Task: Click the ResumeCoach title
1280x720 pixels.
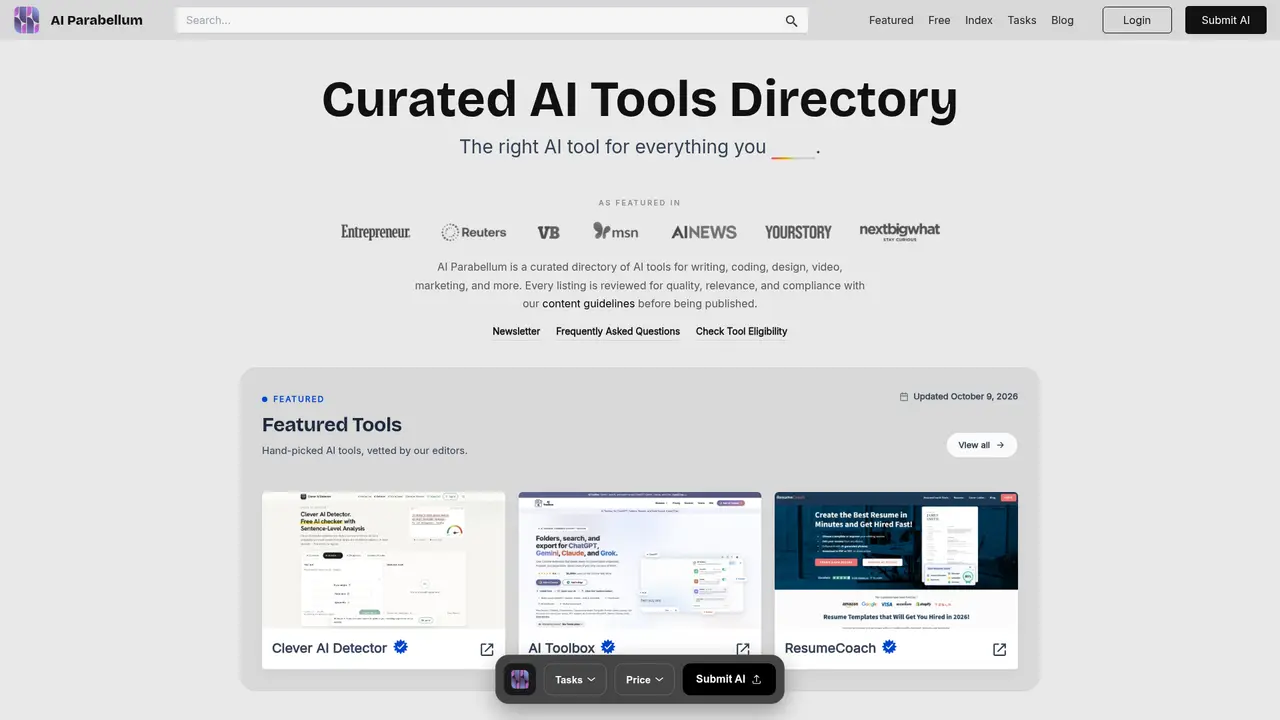Action: click(830, 648)
